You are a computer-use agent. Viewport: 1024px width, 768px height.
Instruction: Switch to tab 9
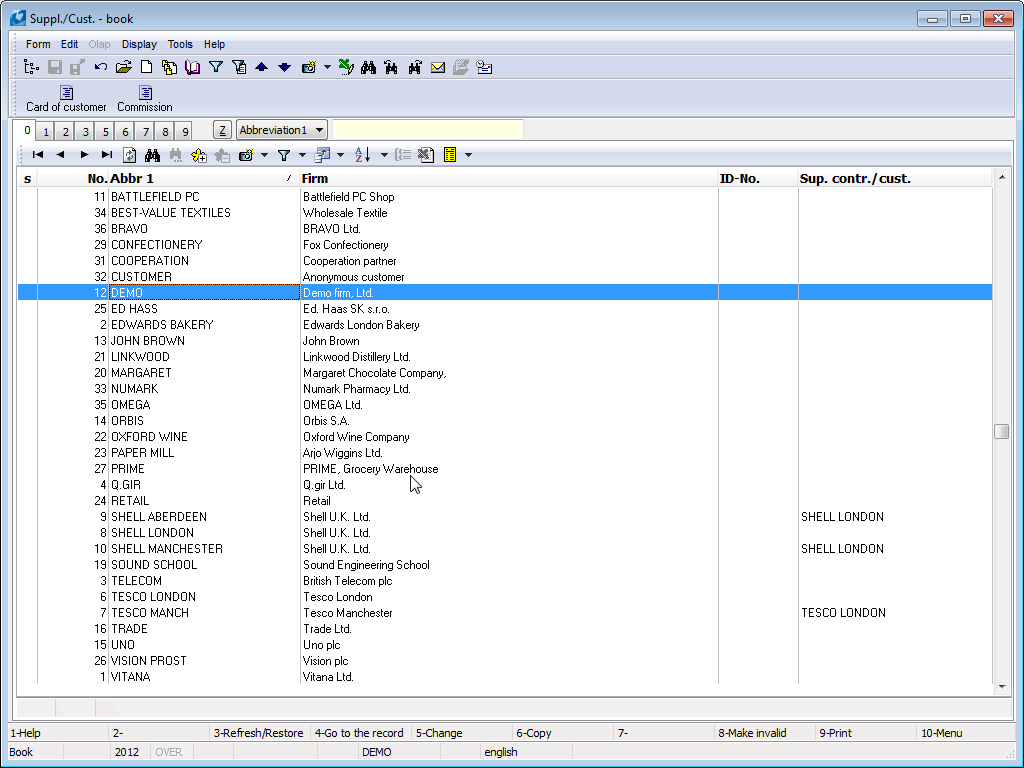pyautogui.click(x=185, y=131)
